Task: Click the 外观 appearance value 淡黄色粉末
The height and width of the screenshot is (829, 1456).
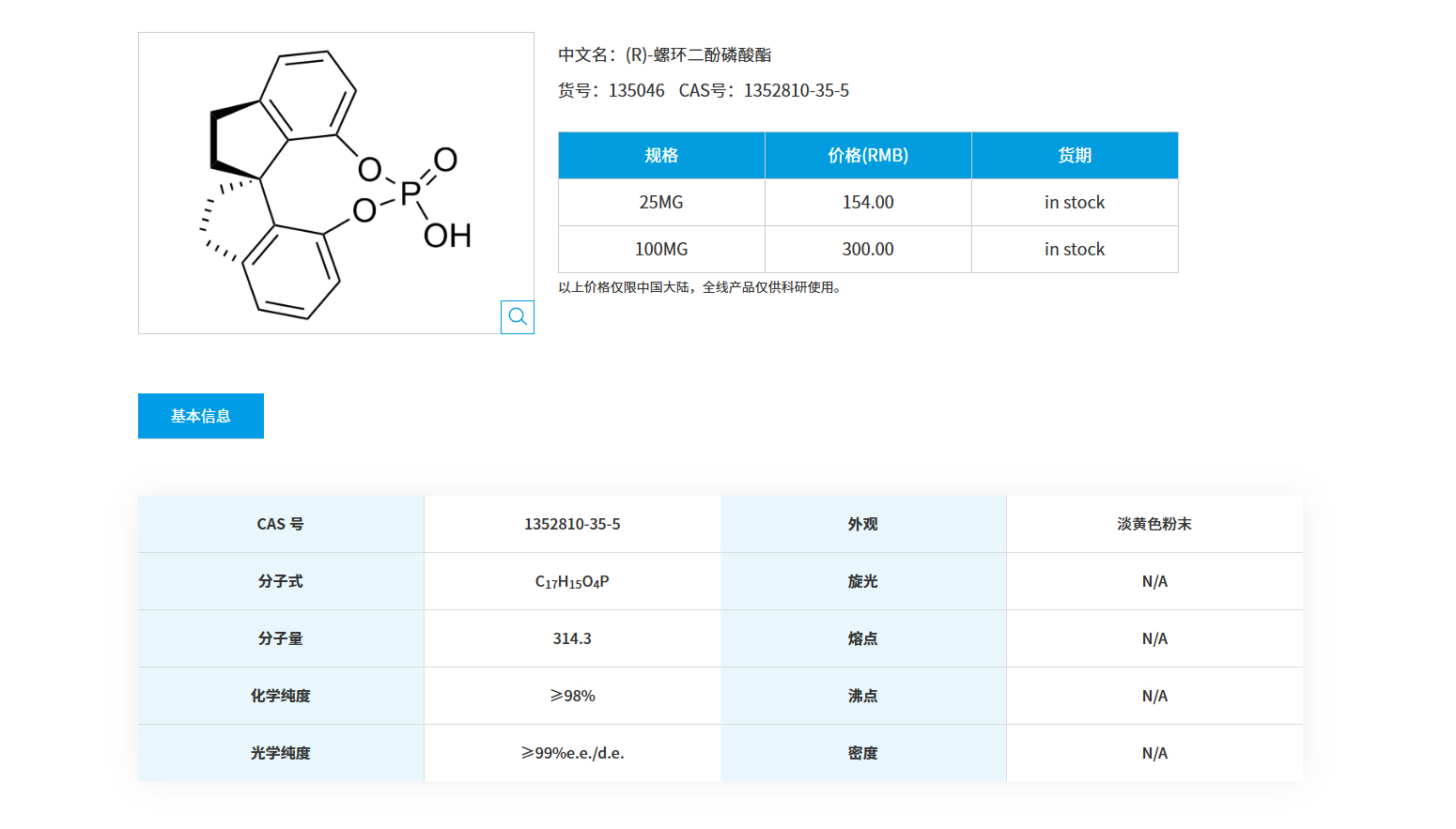Action: point(1154,524)
